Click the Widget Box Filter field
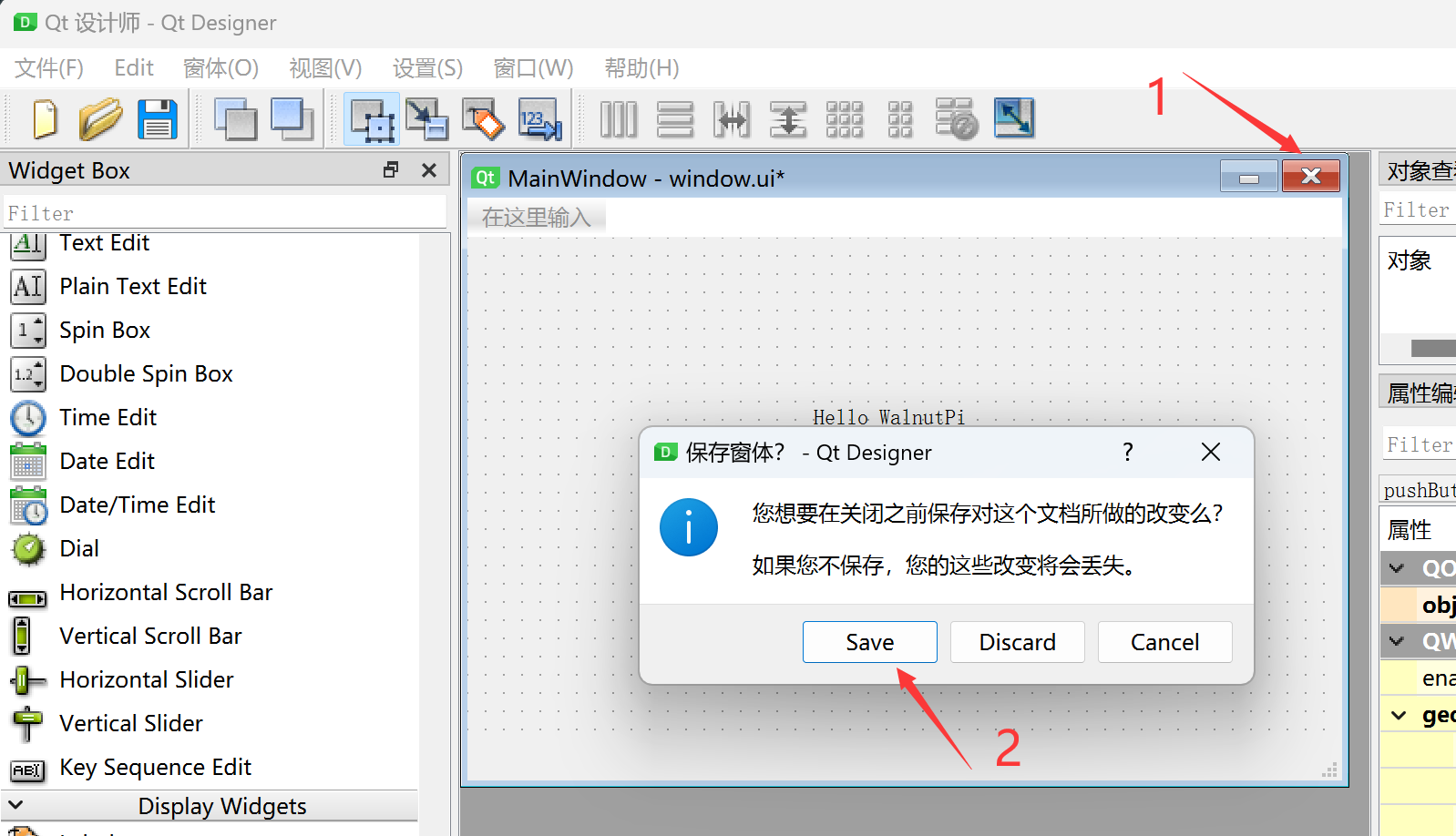 pyautogui.click(x=224, y=213)
